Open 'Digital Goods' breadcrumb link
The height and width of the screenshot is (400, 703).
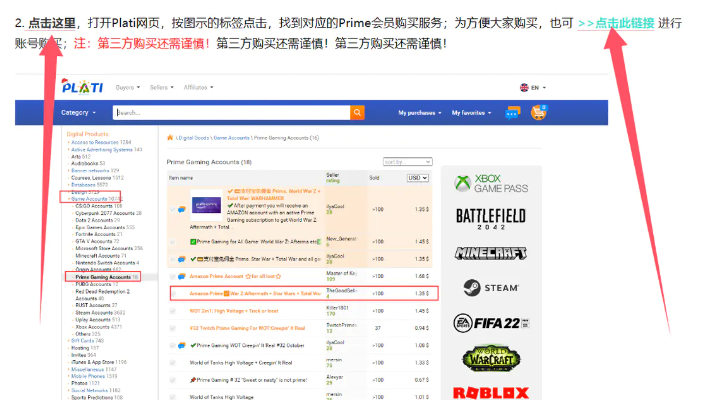(193, 138)
